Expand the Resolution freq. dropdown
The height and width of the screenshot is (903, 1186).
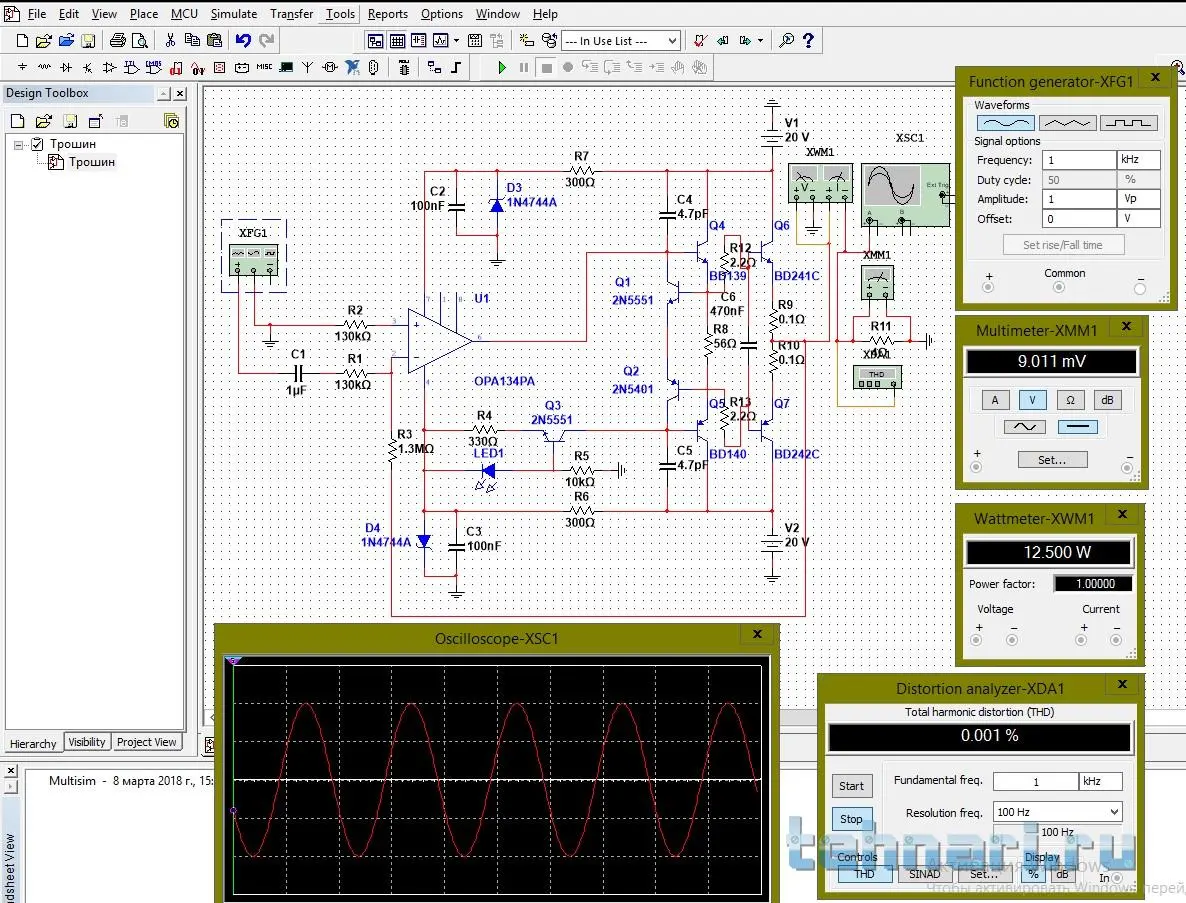click(1114, 812)
